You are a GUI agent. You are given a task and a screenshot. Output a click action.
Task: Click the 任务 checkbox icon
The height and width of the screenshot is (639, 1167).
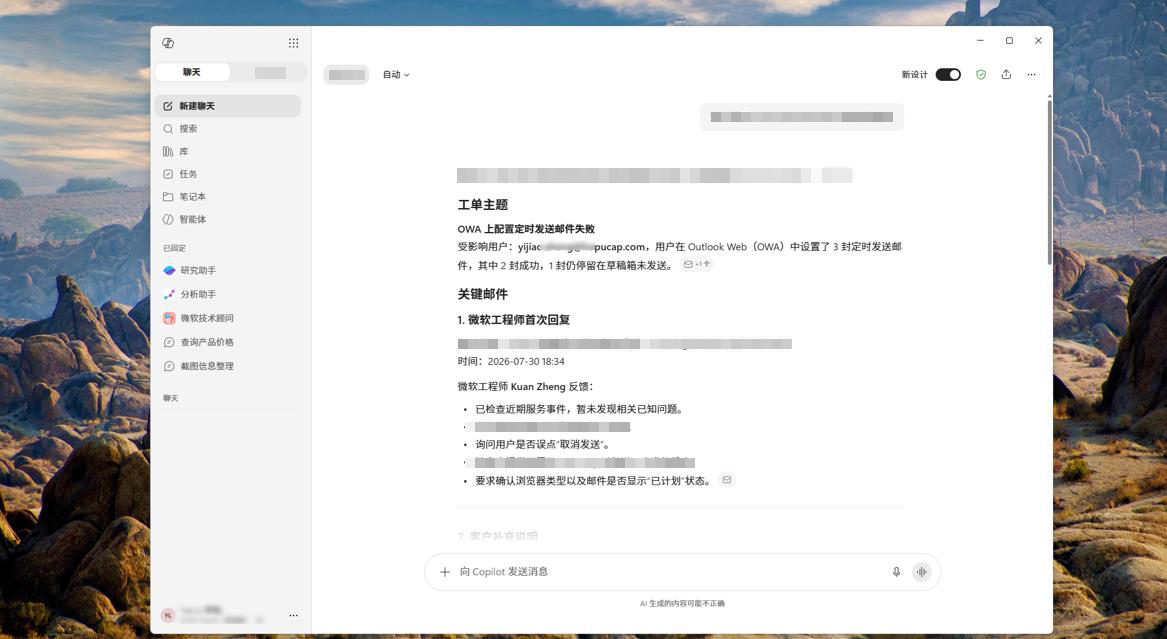pyautogui.click(x=168, y=174)
